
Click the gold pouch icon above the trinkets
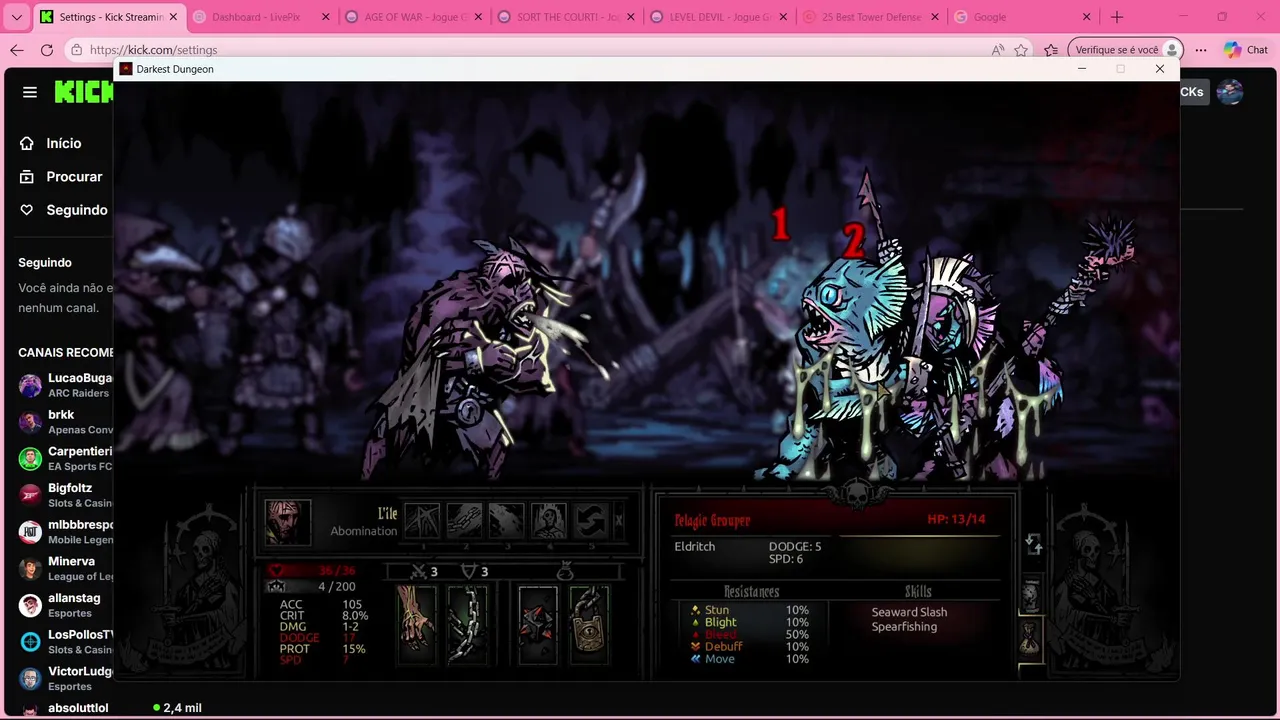tap(565, 571)
